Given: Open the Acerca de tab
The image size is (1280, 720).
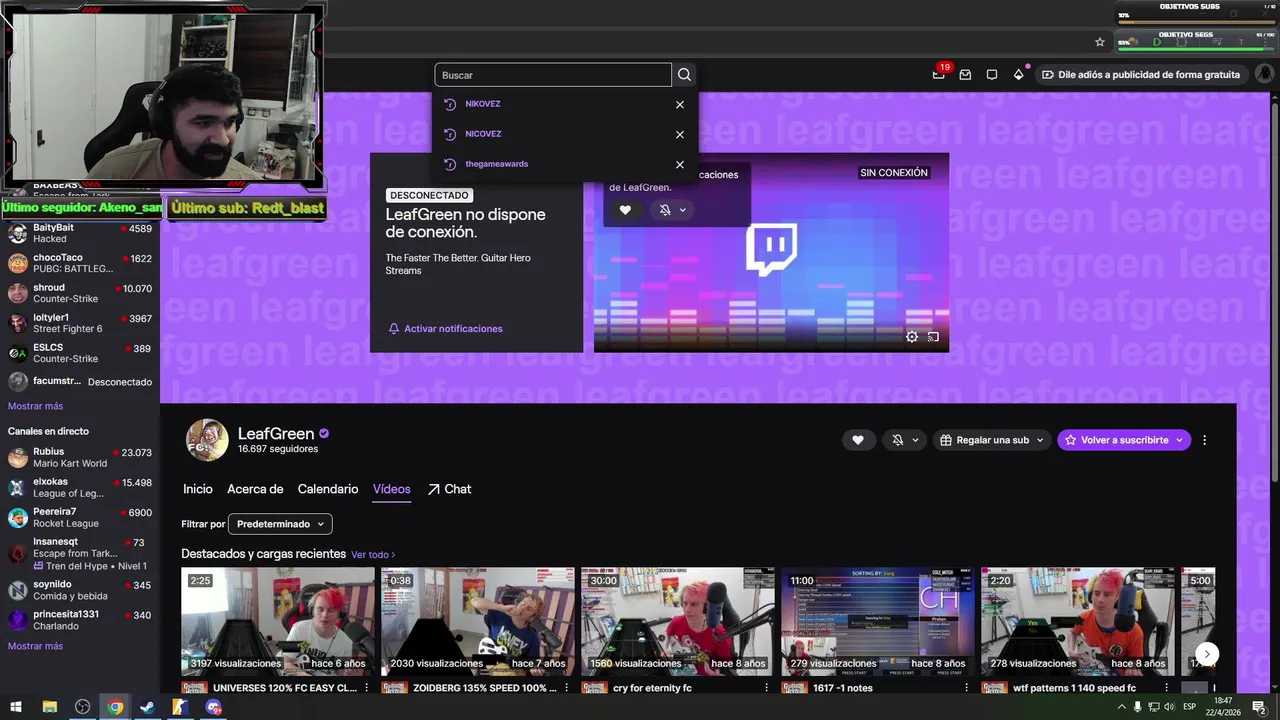Looking at the screenshot, I should [x=255, y=489].
